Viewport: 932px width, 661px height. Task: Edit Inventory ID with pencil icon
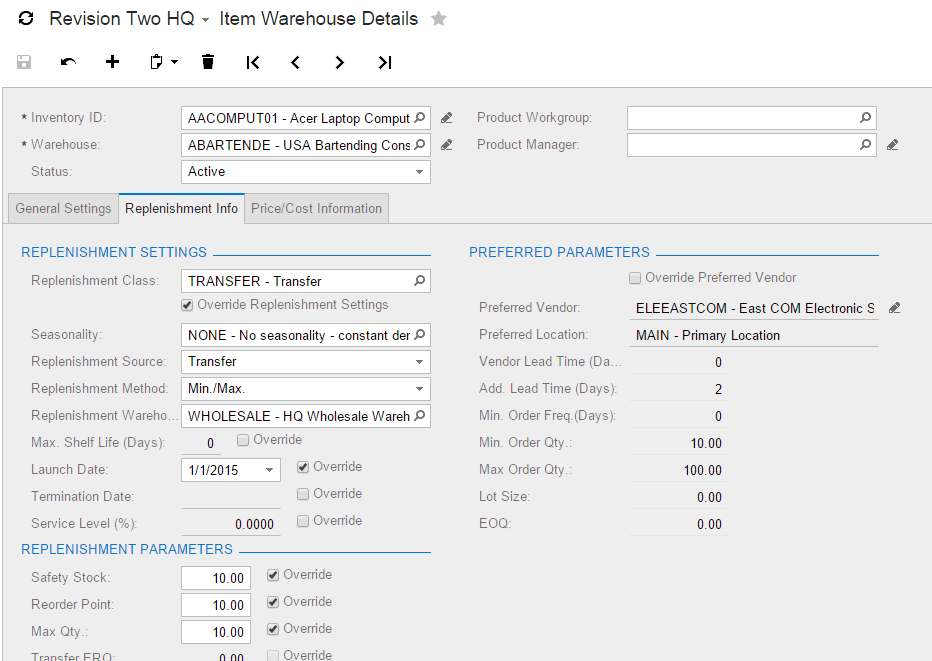447,118
